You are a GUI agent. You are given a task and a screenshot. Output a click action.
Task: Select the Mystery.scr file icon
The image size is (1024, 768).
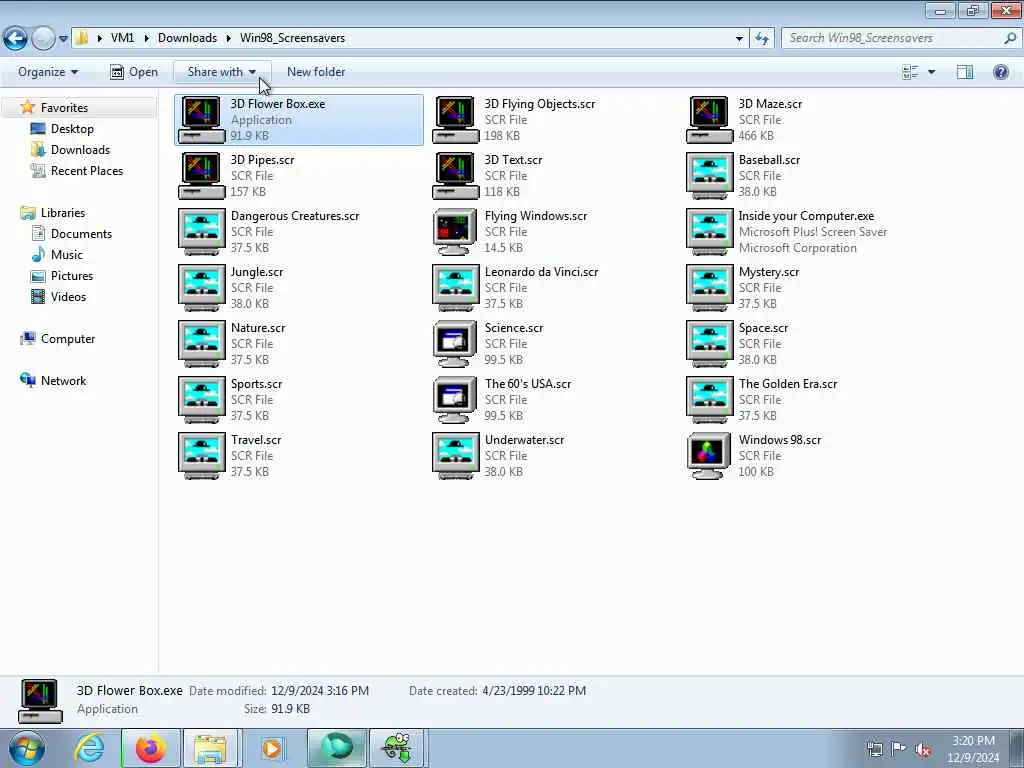pyautogui.click(x=709, y=288)
